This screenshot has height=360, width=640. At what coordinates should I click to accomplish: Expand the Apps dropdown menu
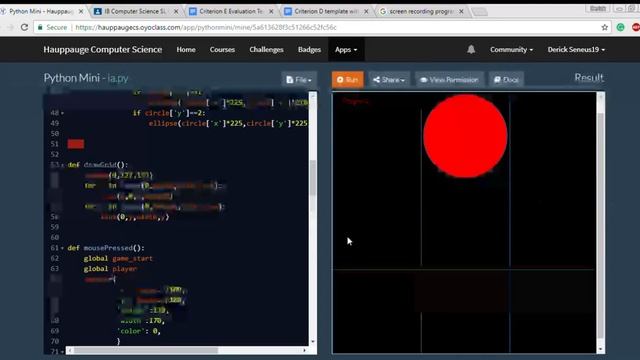(346, 49)
